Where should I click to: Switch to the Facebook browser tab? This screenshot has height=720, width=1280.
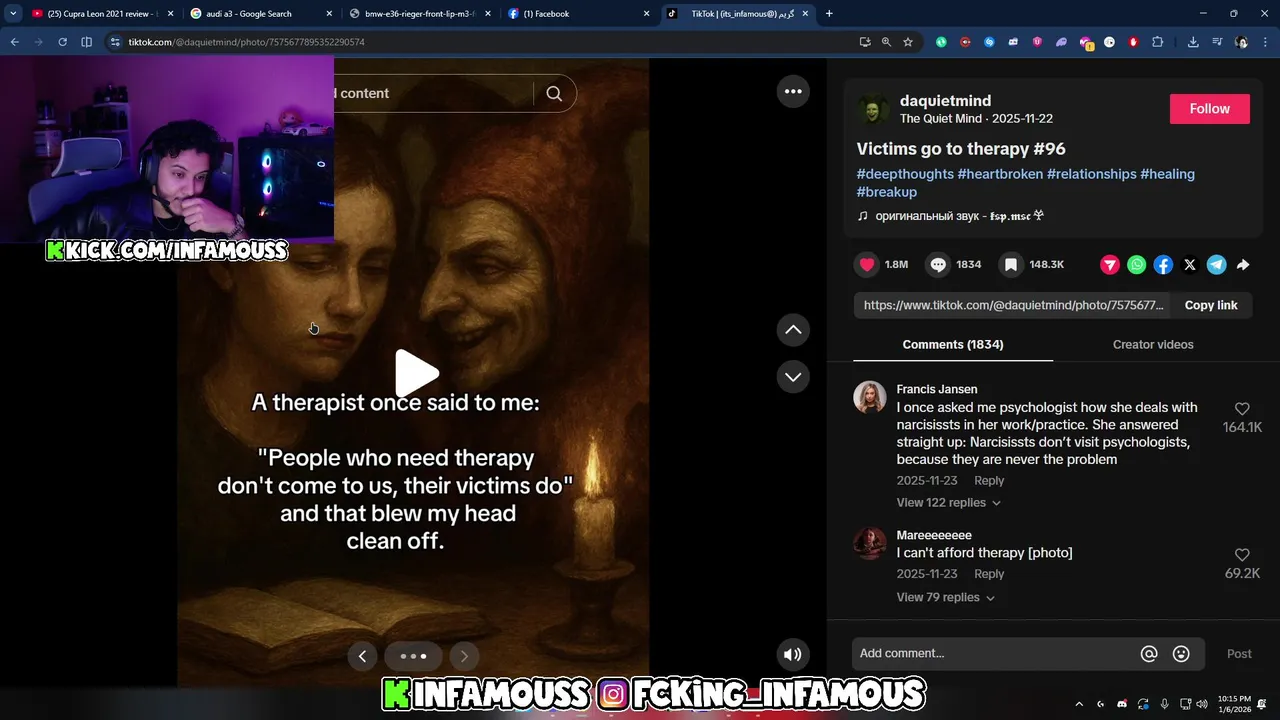[x=578, y=14]
